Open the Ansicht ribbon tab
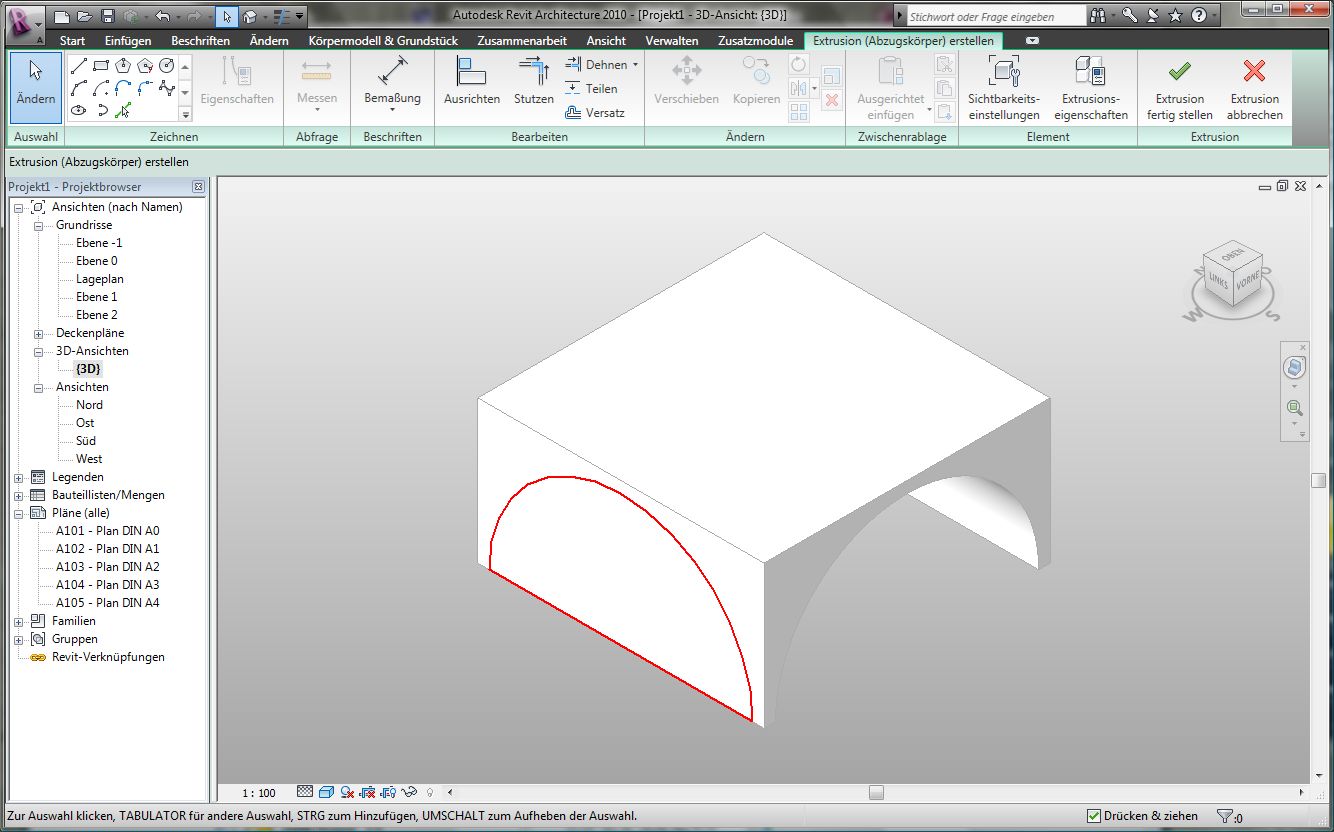This screenshot has width=1334, height=832. pyautogui.click(x=606, y=41)
